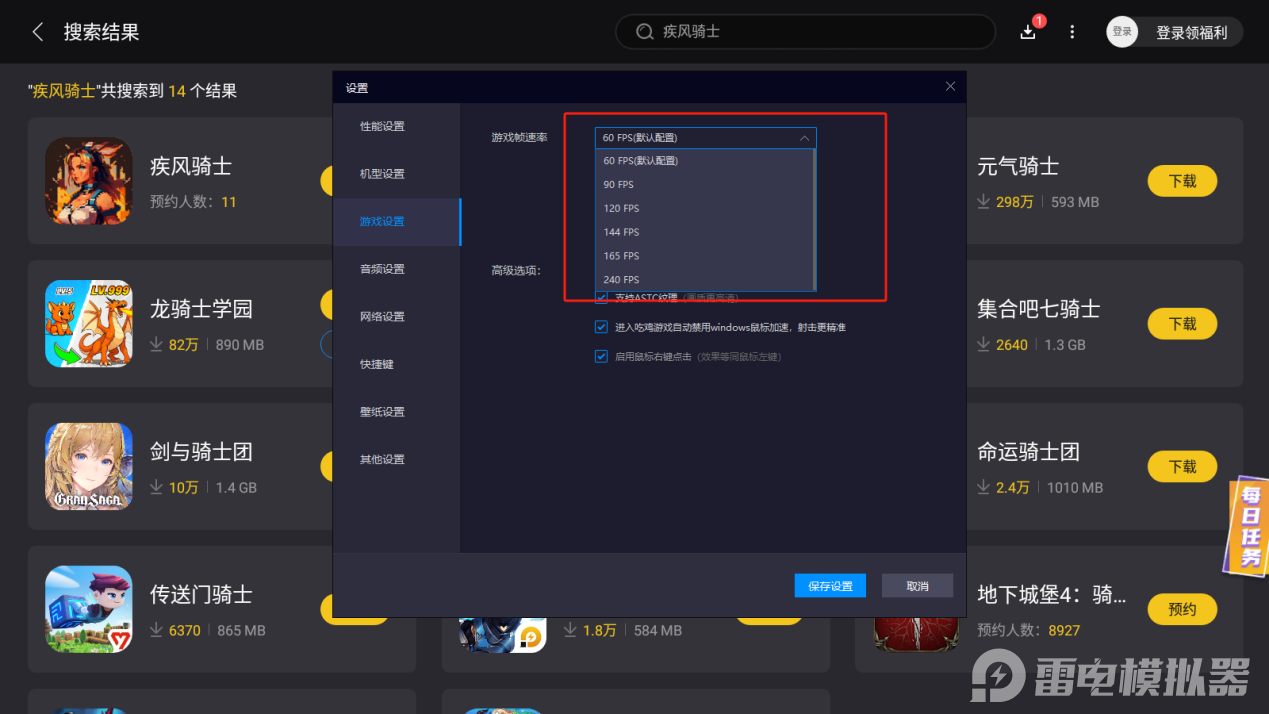Disable the windows鼠标加速 checkbox
This screenshot has width=1269, height=714.
[602, 326]
